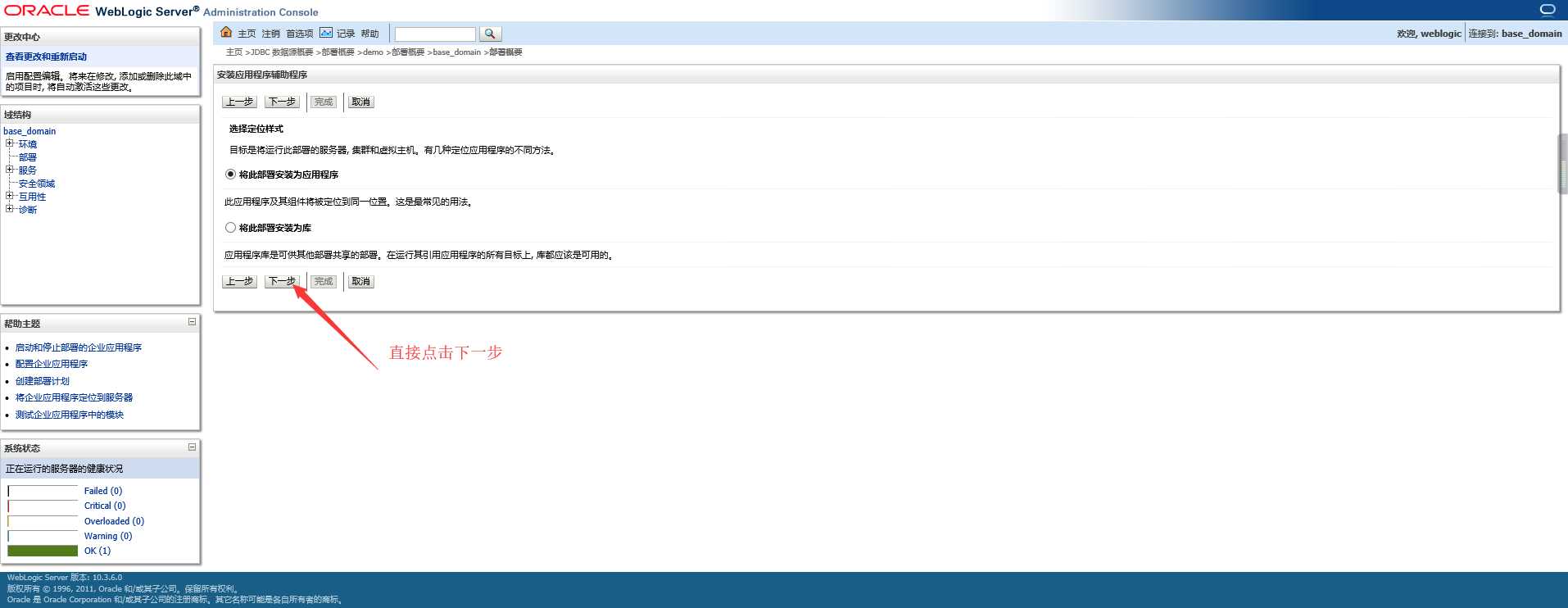This screenshot has height=608, width=1568.
Task: Open 部署 in domain tree
Action: 28,157
